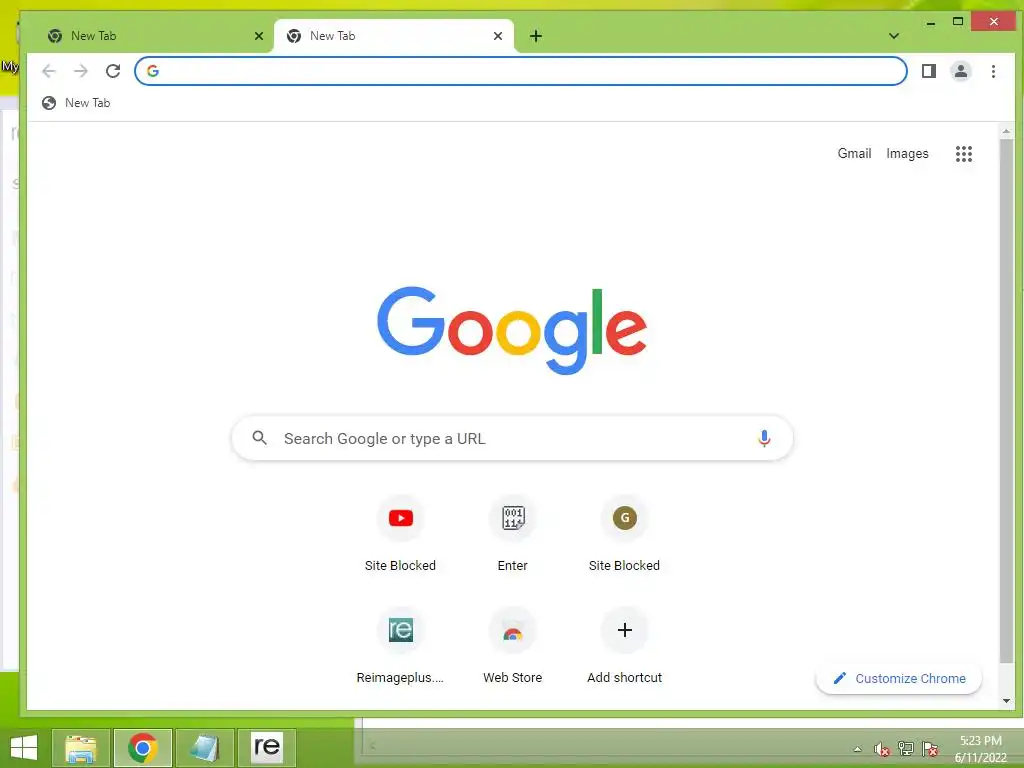Toggle the Chrome side panel
The image size is (1024, 768).
(x=929, y=71)
